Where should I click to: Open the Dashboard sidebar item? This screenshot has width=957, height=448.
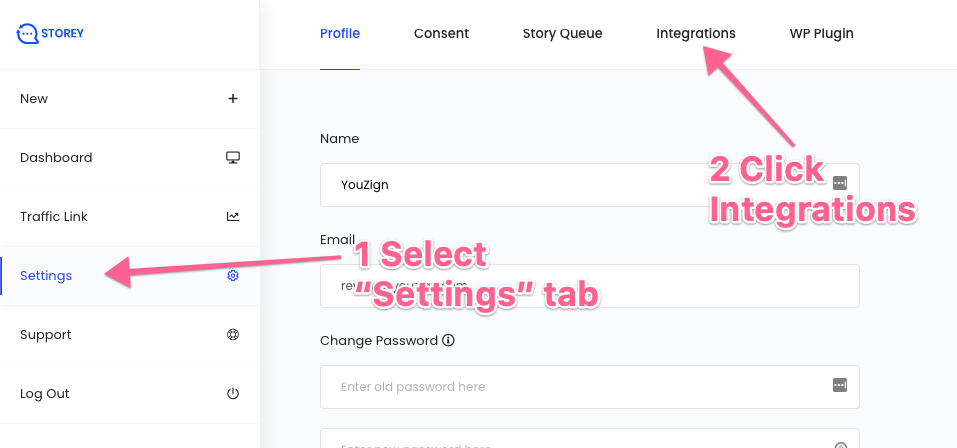(56, 157)
